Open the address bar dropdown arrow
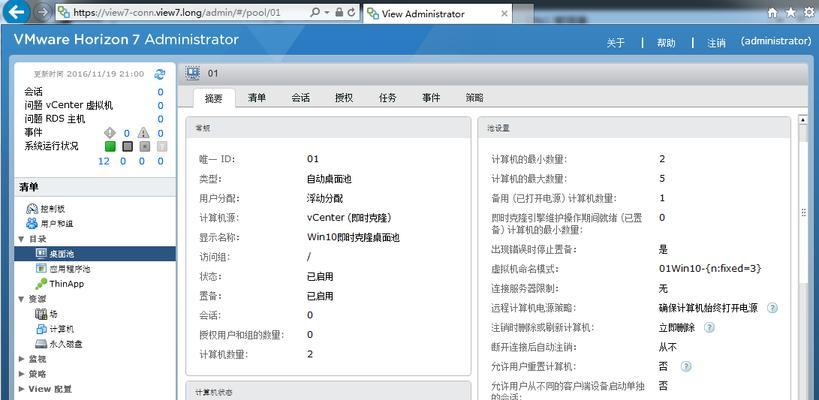This screenshot has width=819, height=400. click(x=327, y=12)
